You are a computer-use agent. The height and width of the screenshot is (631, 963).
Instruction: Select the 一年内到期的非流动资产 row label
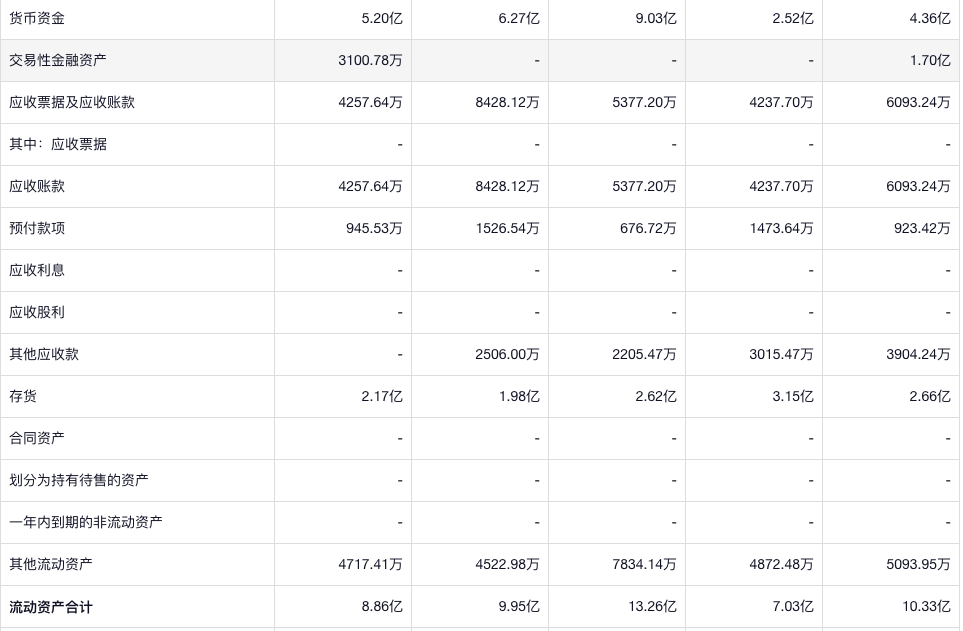point(86,522)
